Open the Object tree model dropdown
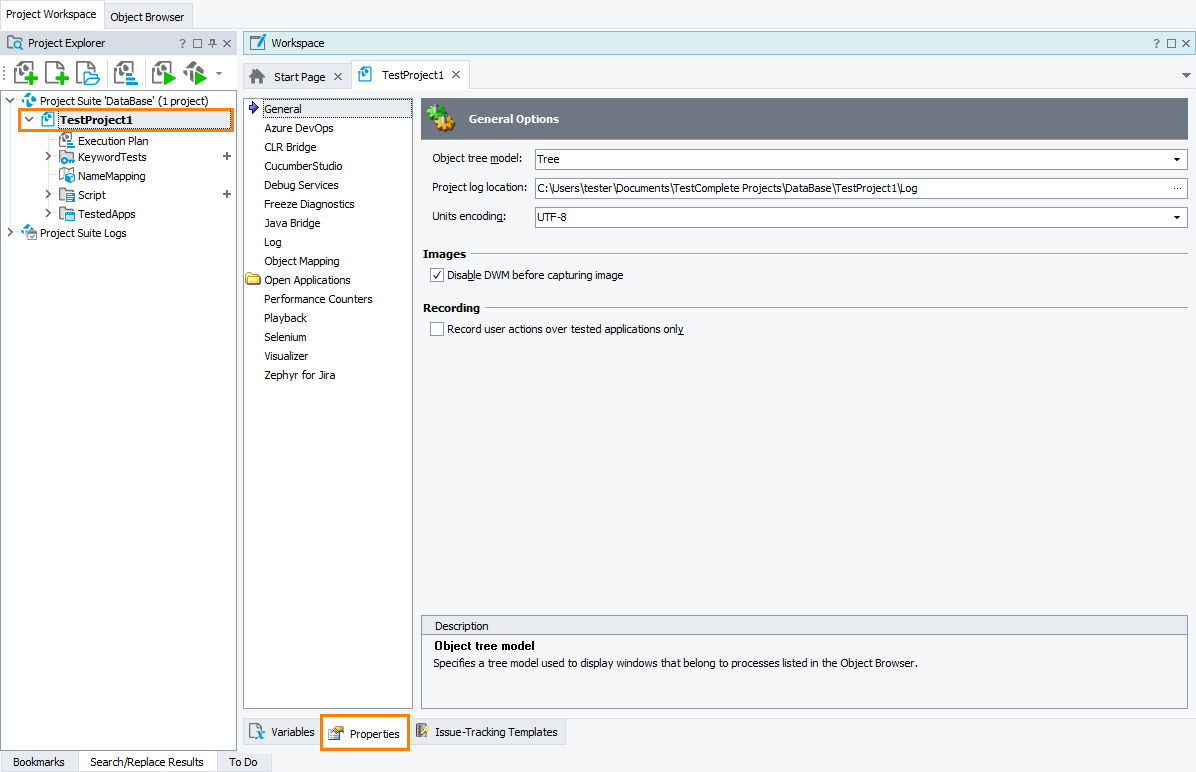Image resolution: width=1196 pixels, height=772 pixels. [x=1178, y=158]
